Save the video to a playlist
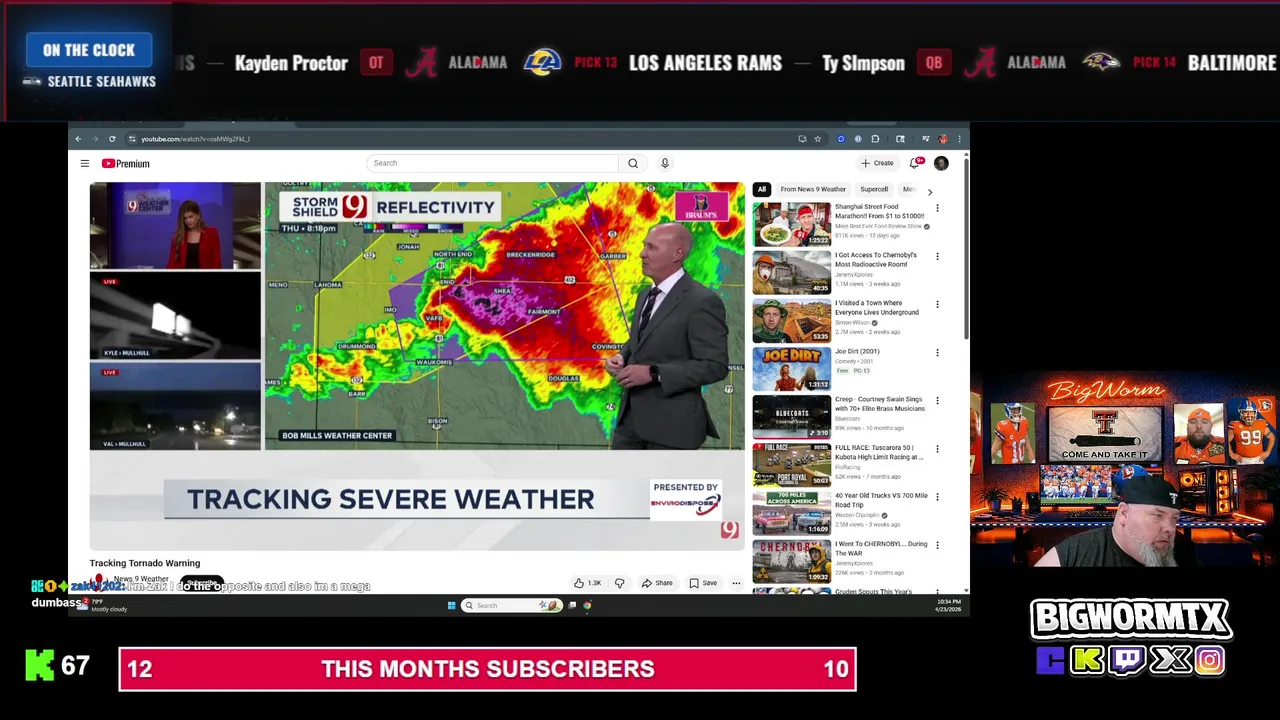This screenshot has width=1280, height=720. 703,583
